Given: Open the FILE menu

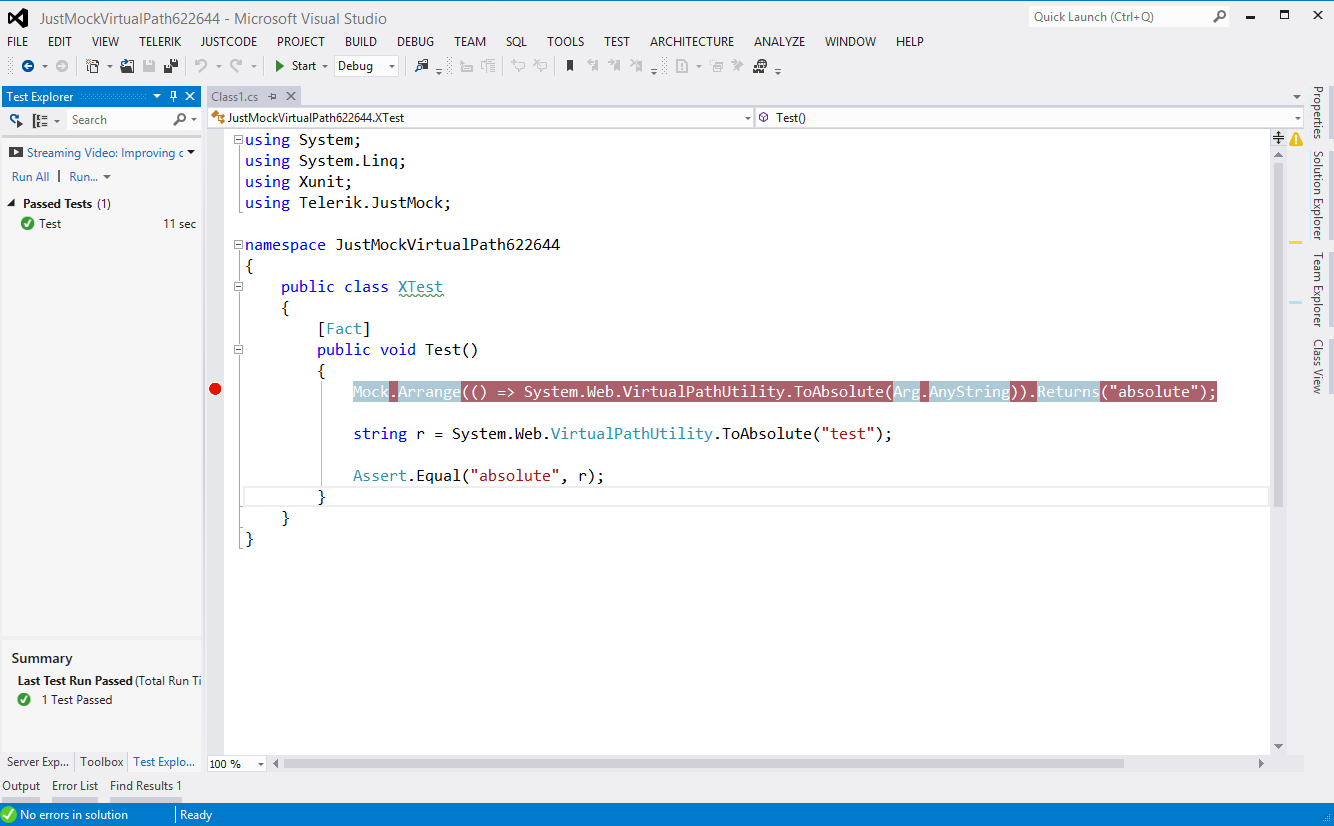Looking at the screenshot, I should pos(18,41).
